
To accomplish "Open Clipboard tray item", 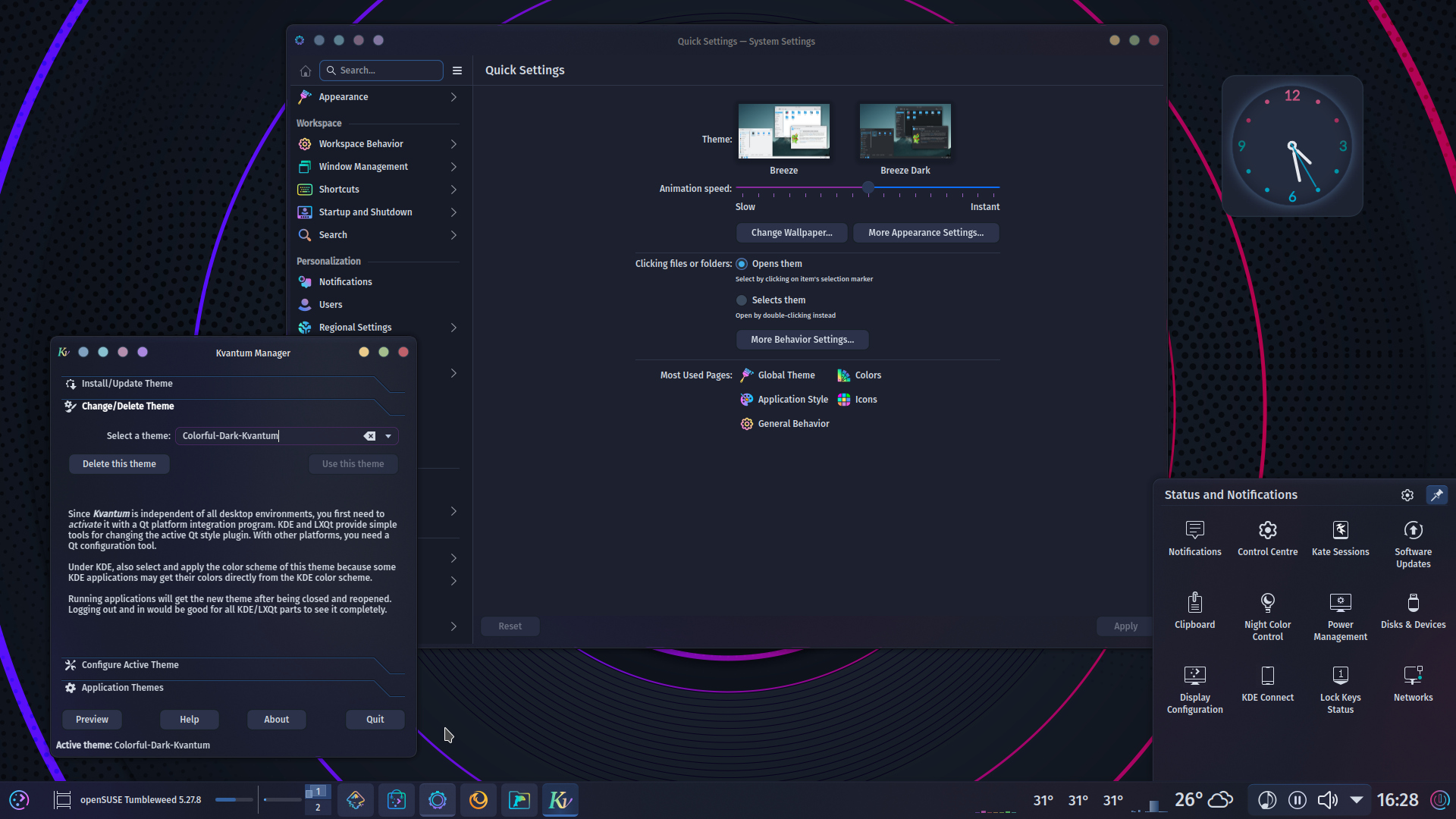I will [x=1194, y=611].
